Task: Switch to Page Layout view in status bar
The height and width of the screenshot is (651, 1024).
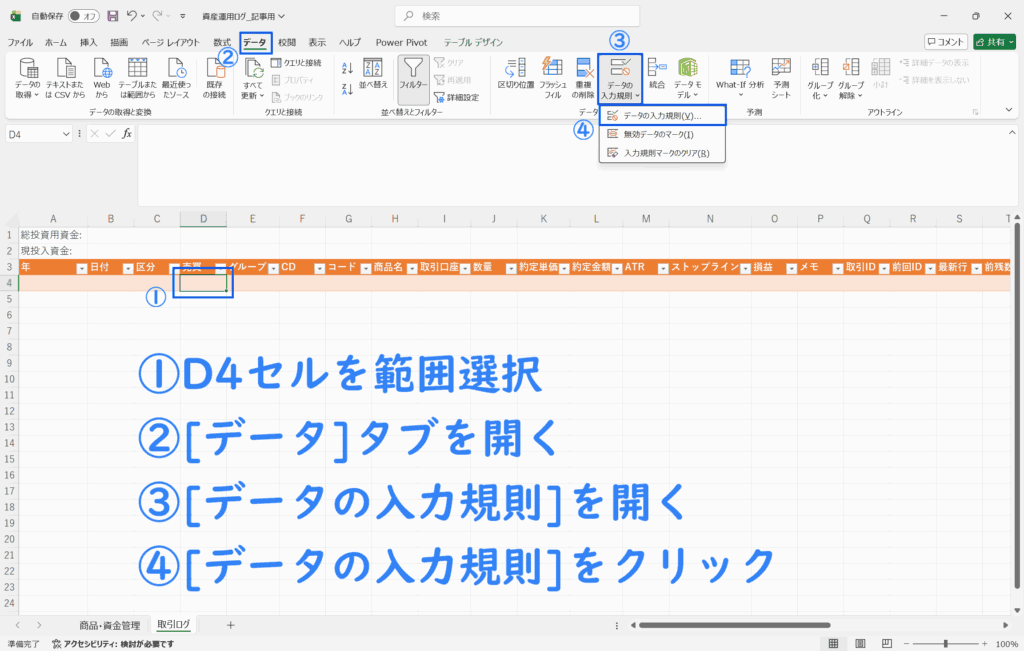Action: pos(858,643)
